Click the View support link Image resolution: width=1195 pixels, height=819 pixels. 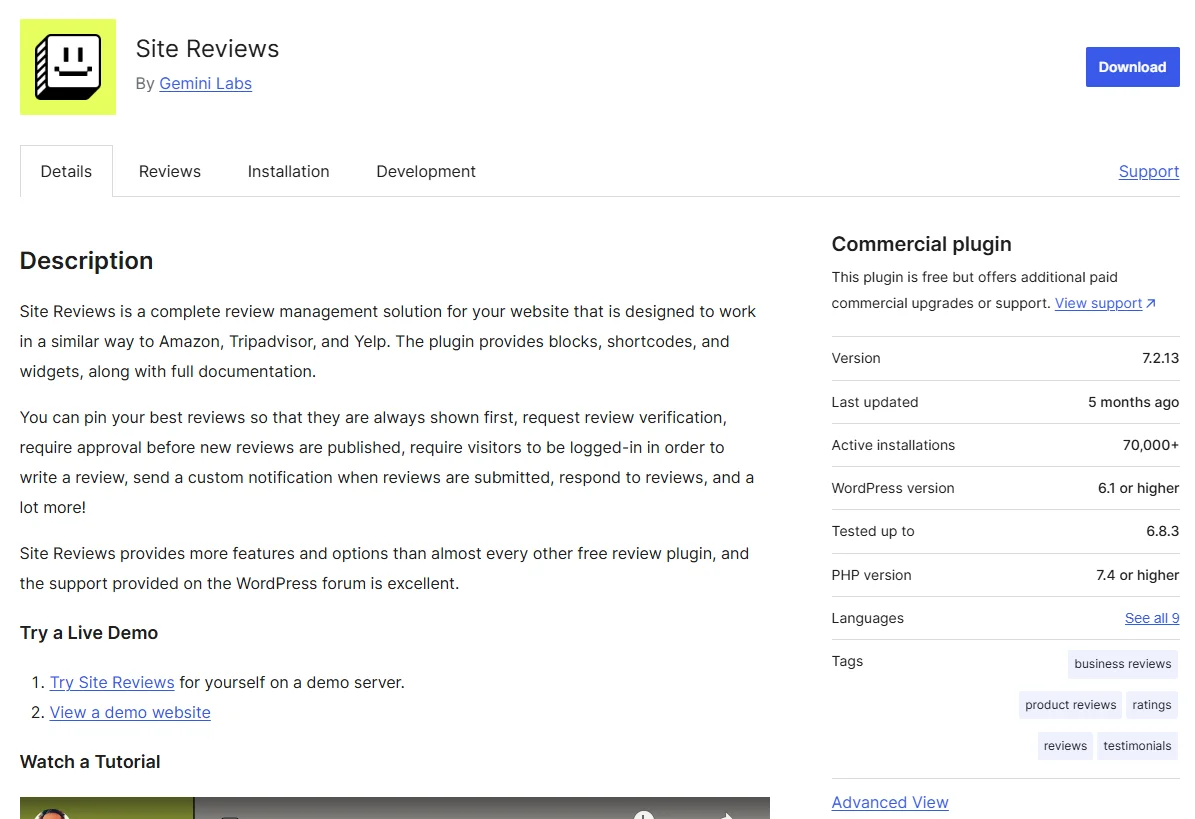point(1098,303)
